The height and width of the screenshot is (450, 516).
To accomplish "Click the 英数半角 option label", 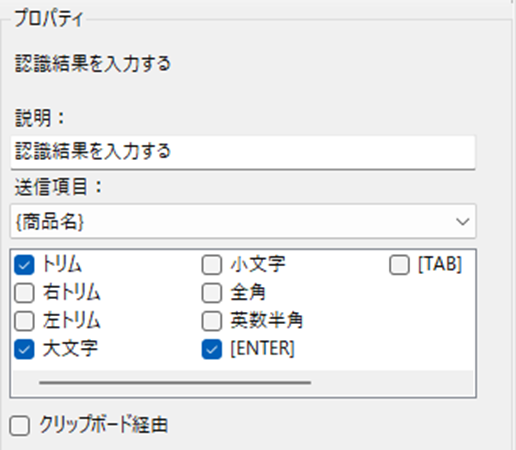I will (x=267, y=321).
